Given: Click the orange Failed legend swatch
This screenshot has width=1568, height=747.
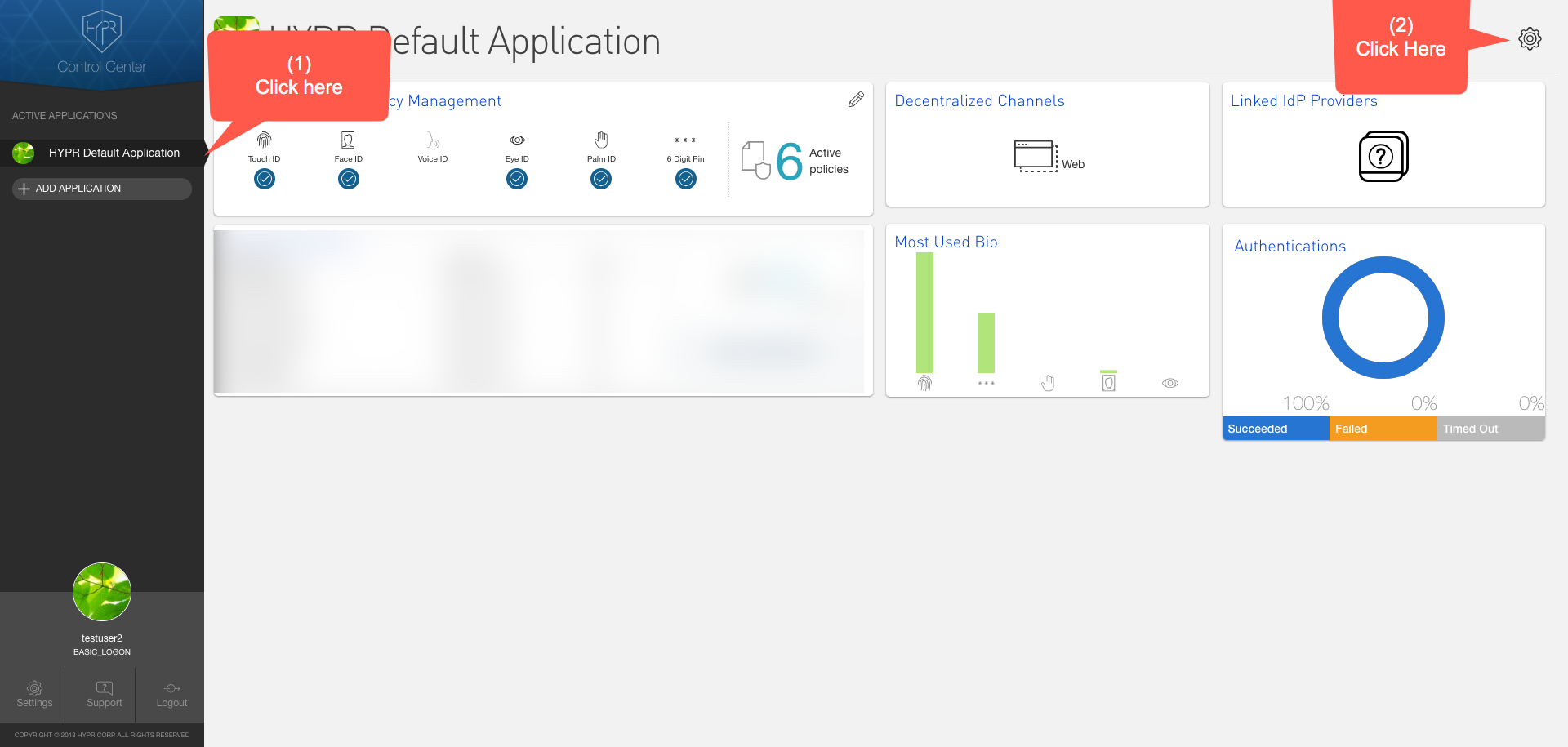Looking at the screenshot, I should (1383, 429).
